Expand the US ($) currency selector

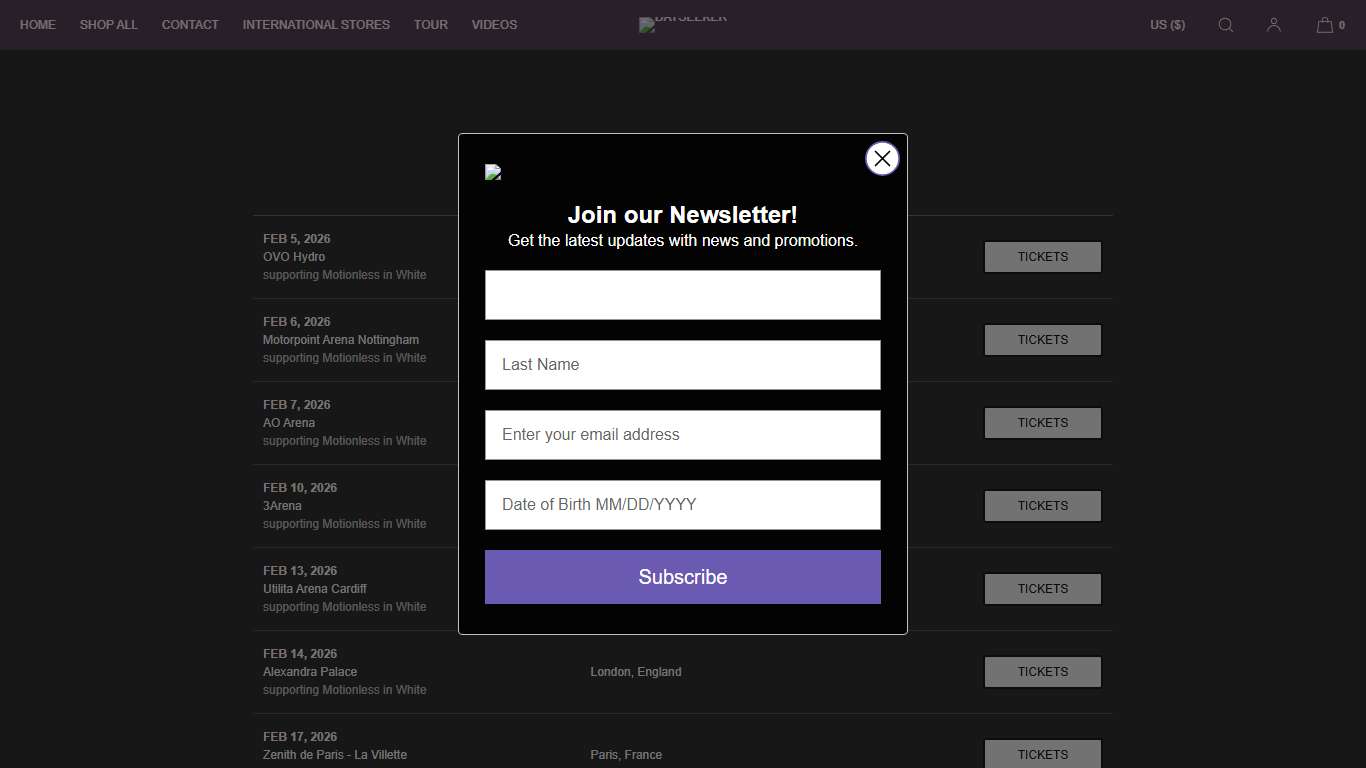pos(1167,25)
